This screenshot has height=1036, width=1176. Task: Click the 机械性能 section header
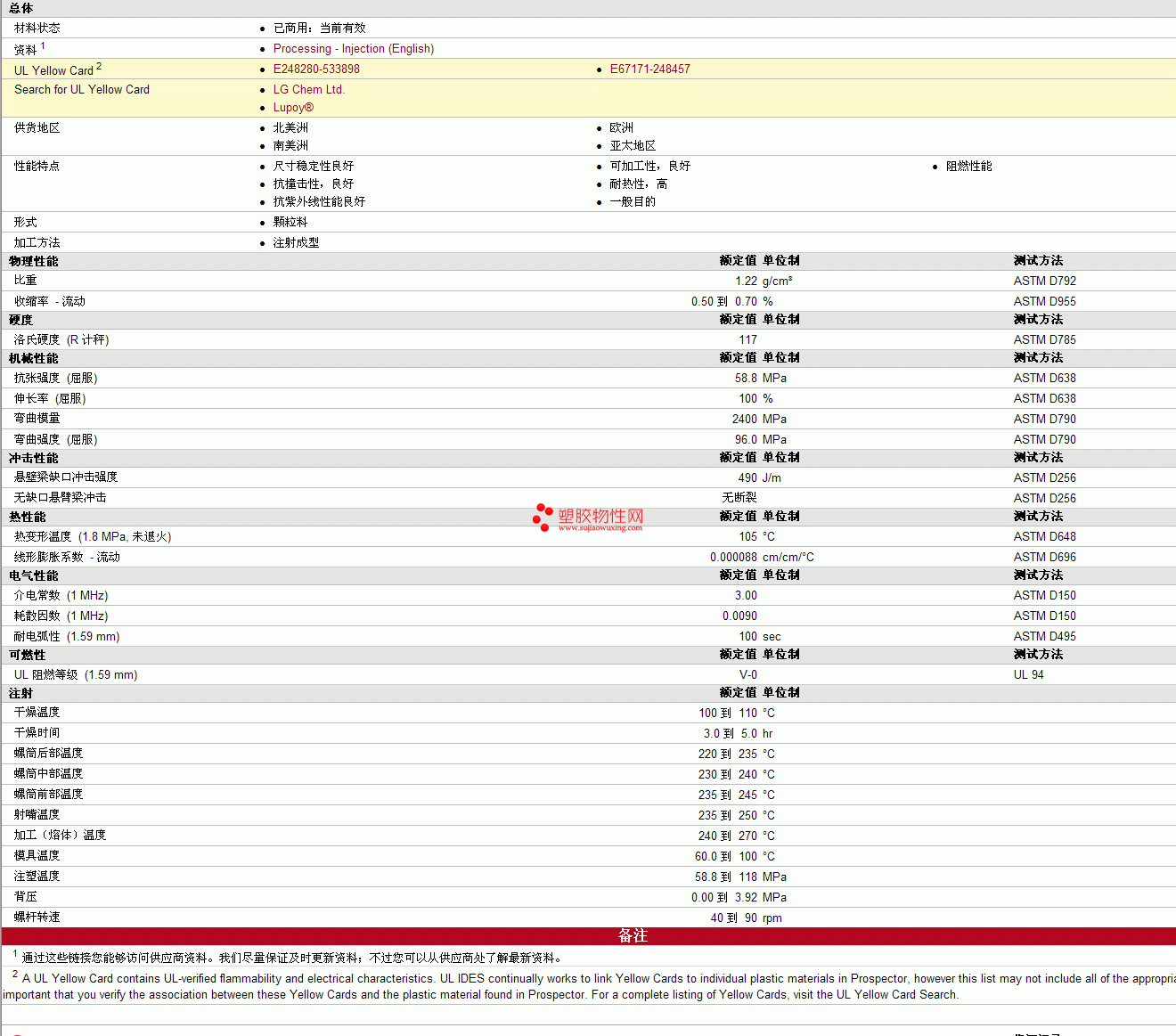pos(34,359)
